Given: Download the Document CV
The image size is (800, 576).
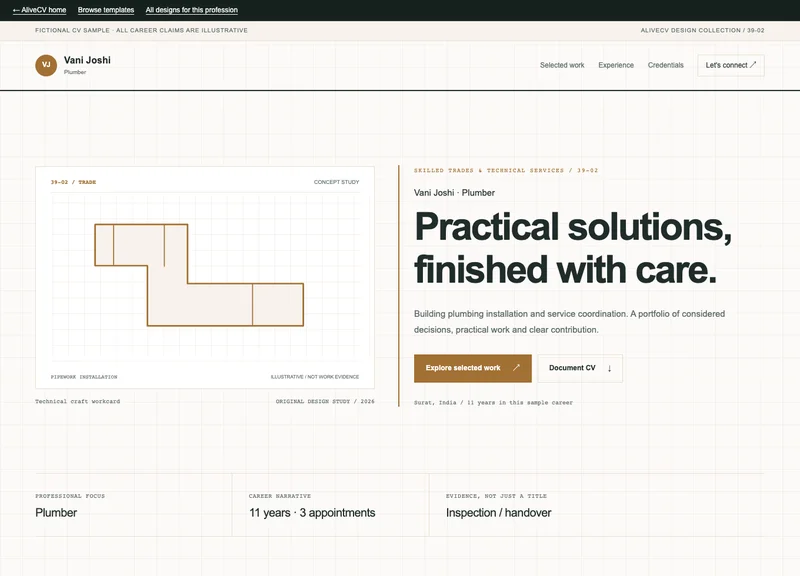Looking at the screenshot, I should coord(580,368).
